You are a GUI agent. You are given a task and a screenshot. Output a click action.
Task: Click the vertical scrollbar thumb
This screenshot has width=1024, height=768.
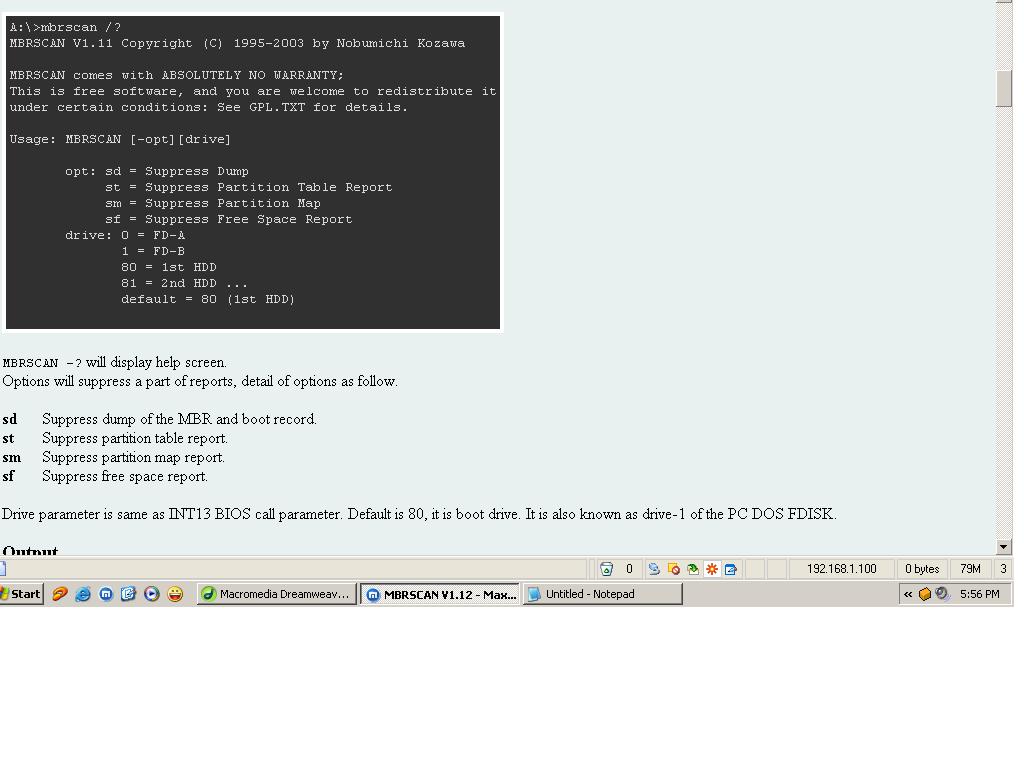(1004, 88)
